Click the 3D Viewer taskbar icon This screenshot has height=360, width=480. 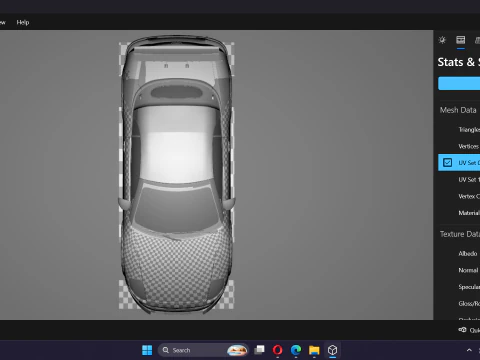[x=332, y=350]
